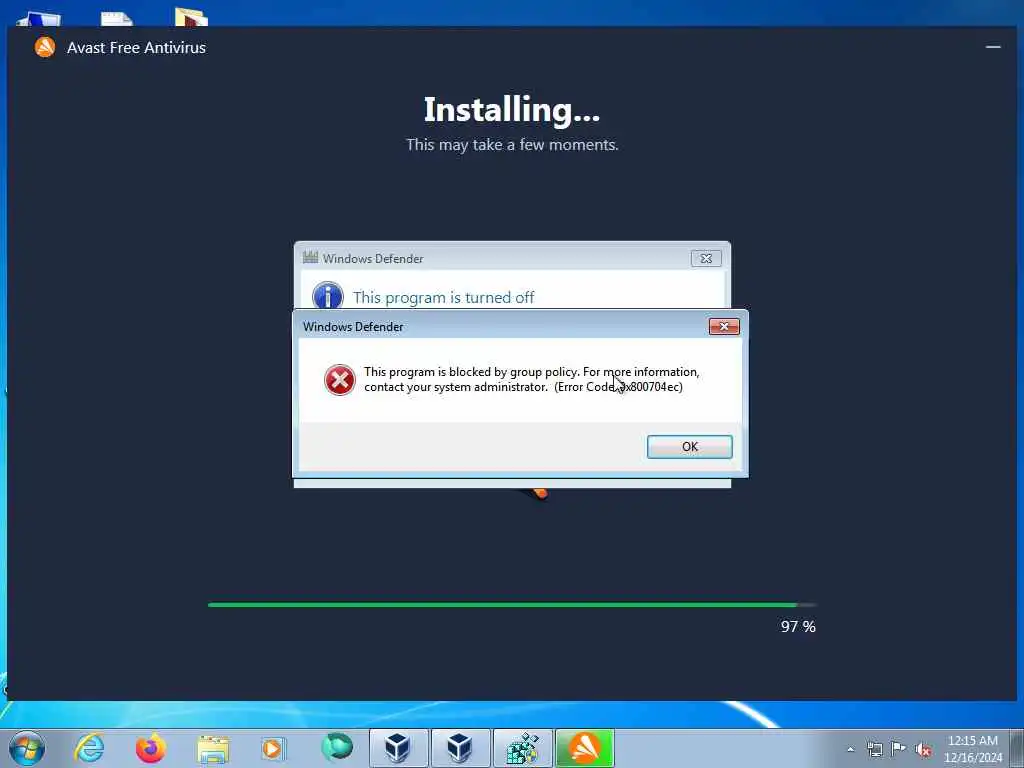1024x768 pixels.
Task: Switch to the Avast installer taskbar button
Action: 584,748
